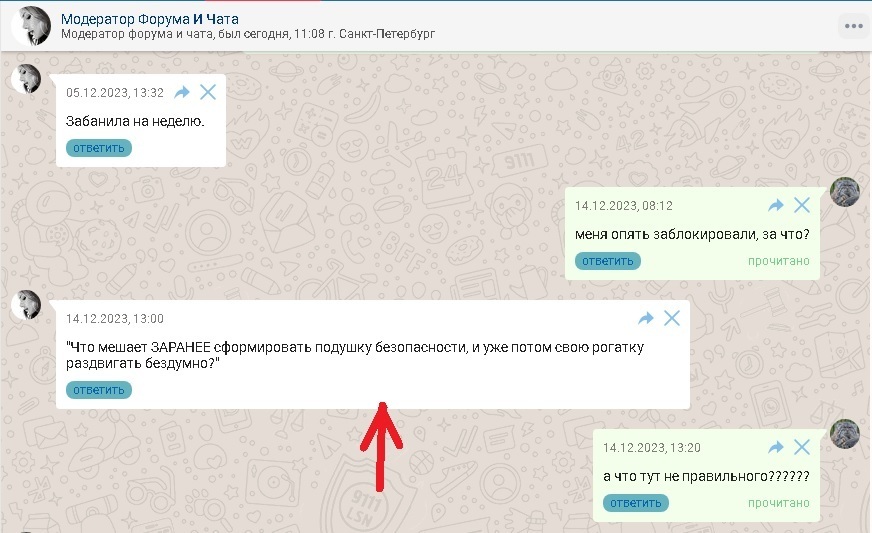Open the user avatar next to 13:20 message
This screenshot has width=872, height=533.
pyautogui.click(x=845, y=434)
